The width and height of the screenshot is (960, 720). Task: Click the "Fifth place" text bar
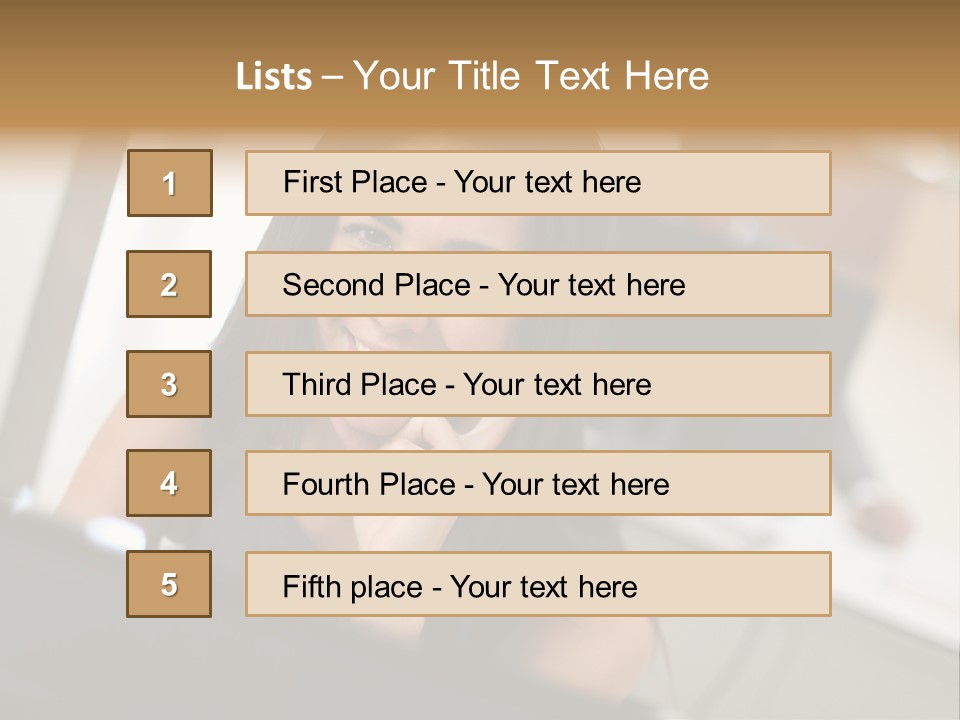coord(538,584)
